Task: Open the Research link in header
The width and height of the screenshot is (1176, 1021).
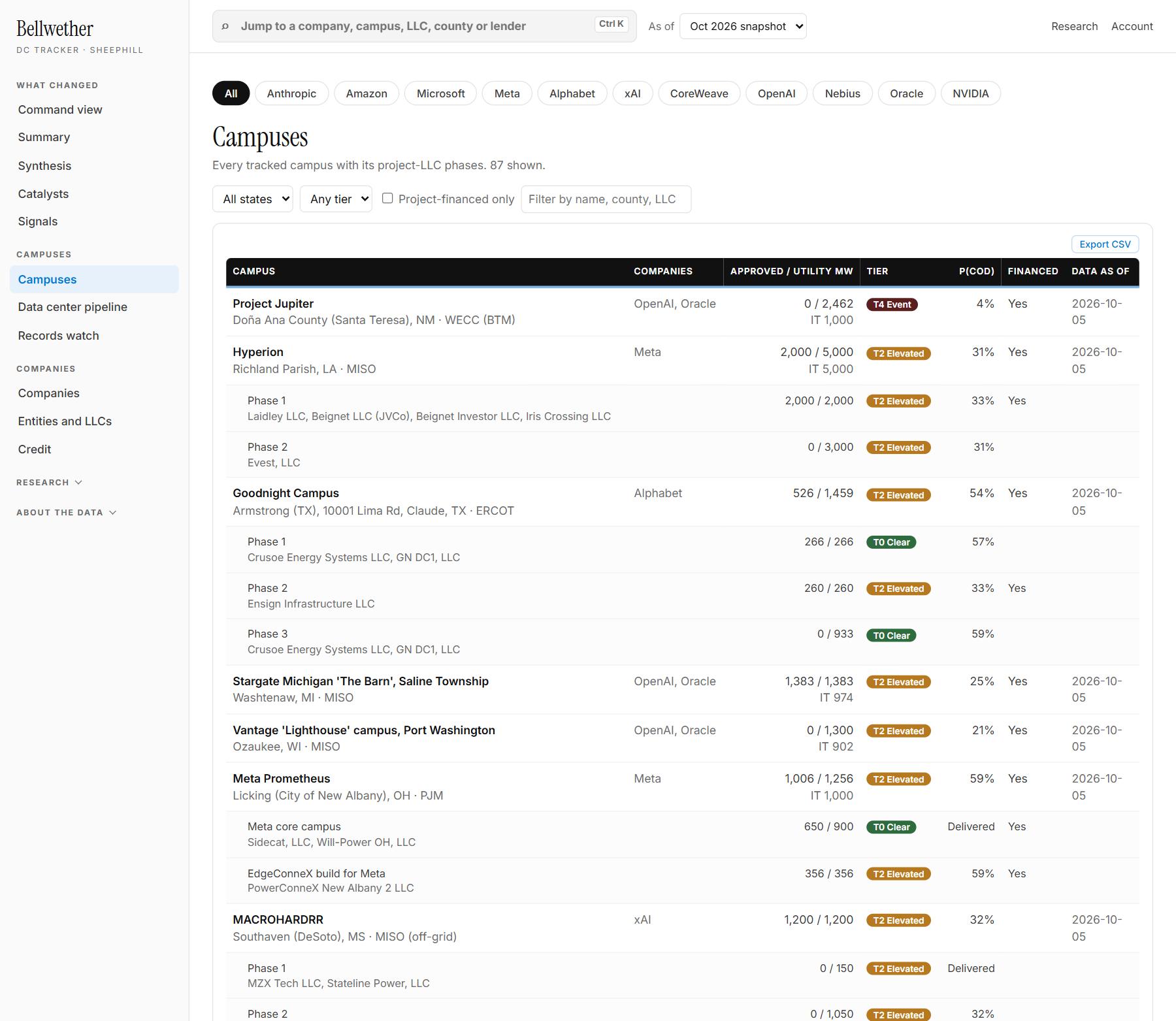Action: (x=1074, y=26)
